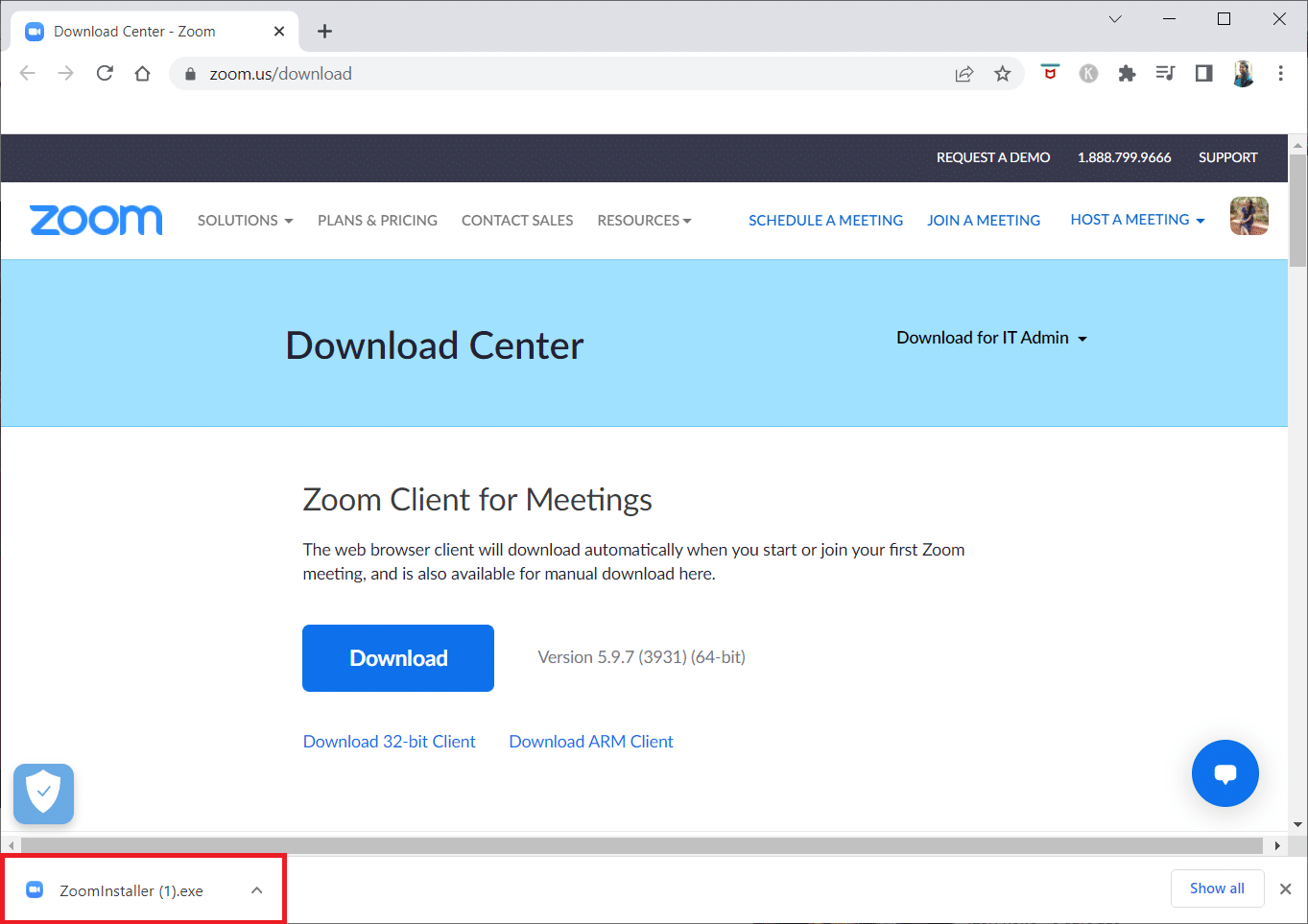1308x924 pixels.
Task: Close the Download Center - Zoom tab
Action: (279, 32)
